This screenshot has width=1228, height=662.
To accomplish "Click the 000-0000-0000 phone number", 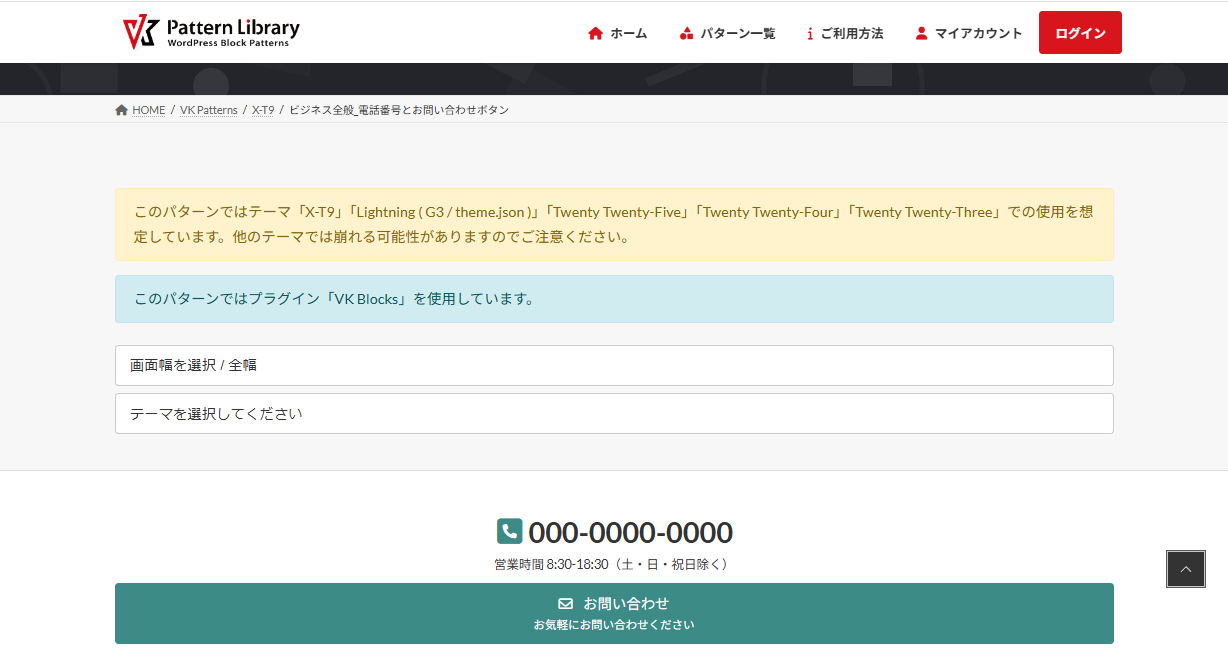I will 630,532.
